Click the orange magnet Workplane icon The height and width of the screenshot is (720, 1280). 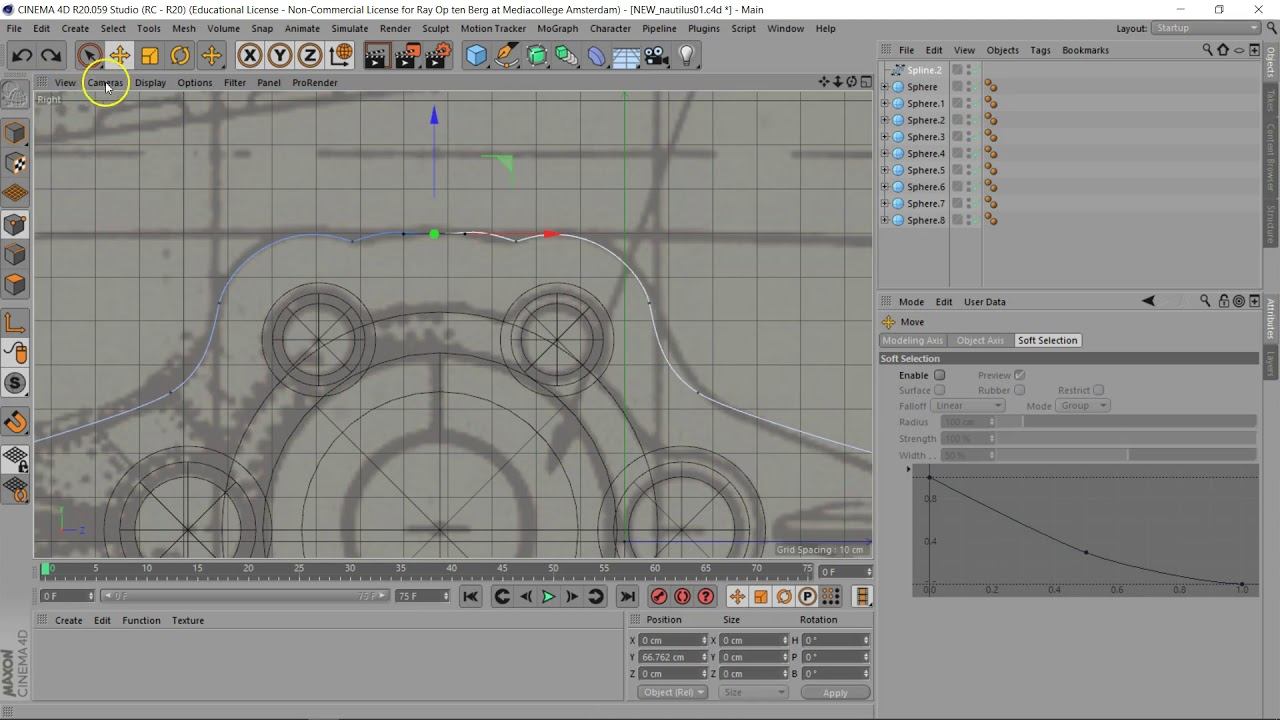click(15, 422)
